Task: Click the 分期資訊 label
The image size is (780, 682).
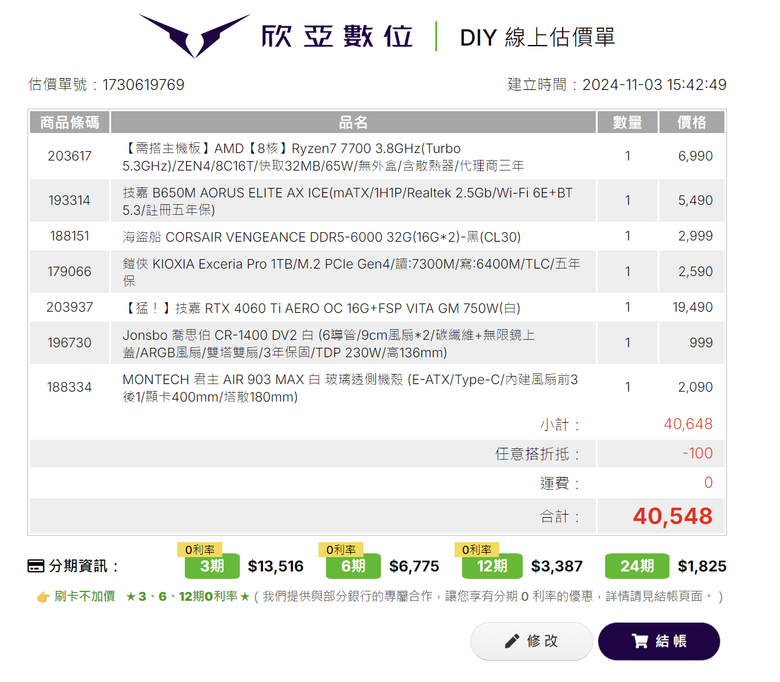Action: coord(83,566)
